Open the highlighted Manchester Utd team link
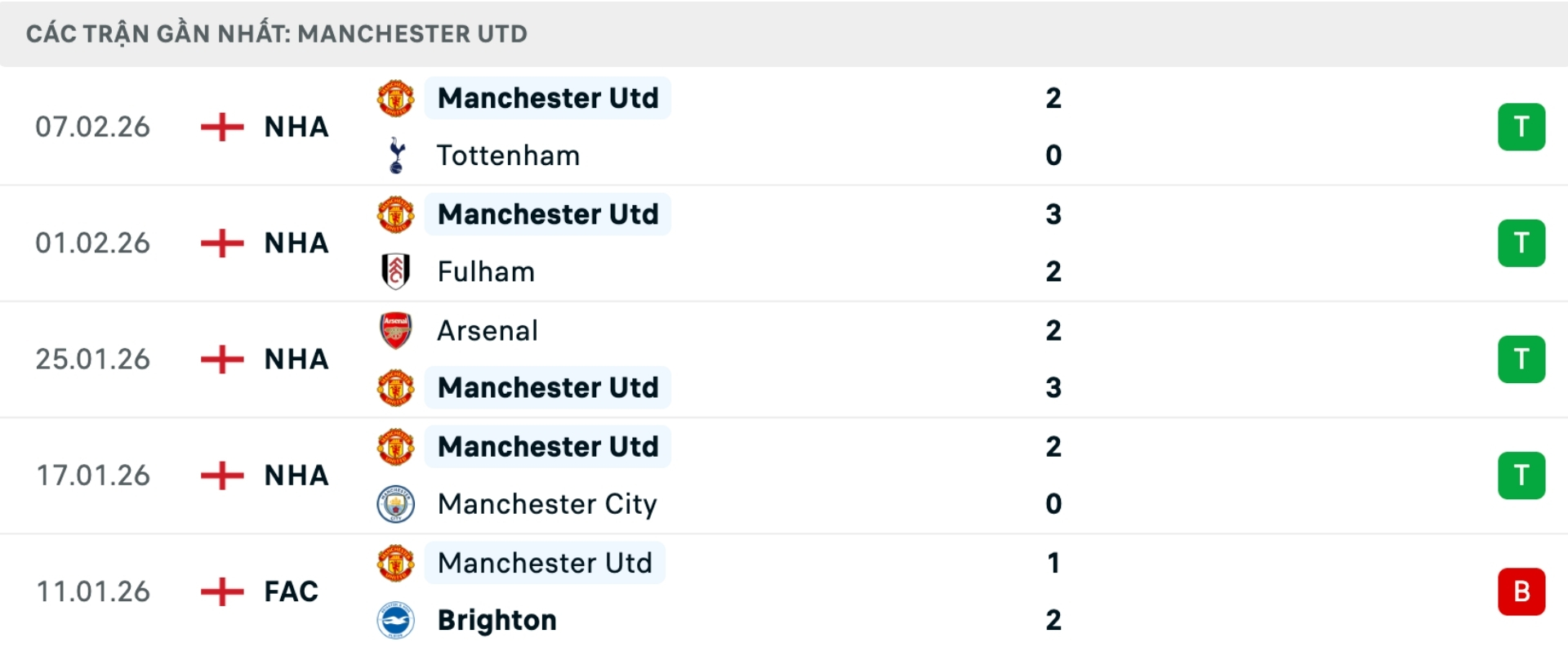The width and height of the screenshot is (1568, 647). 547,98
